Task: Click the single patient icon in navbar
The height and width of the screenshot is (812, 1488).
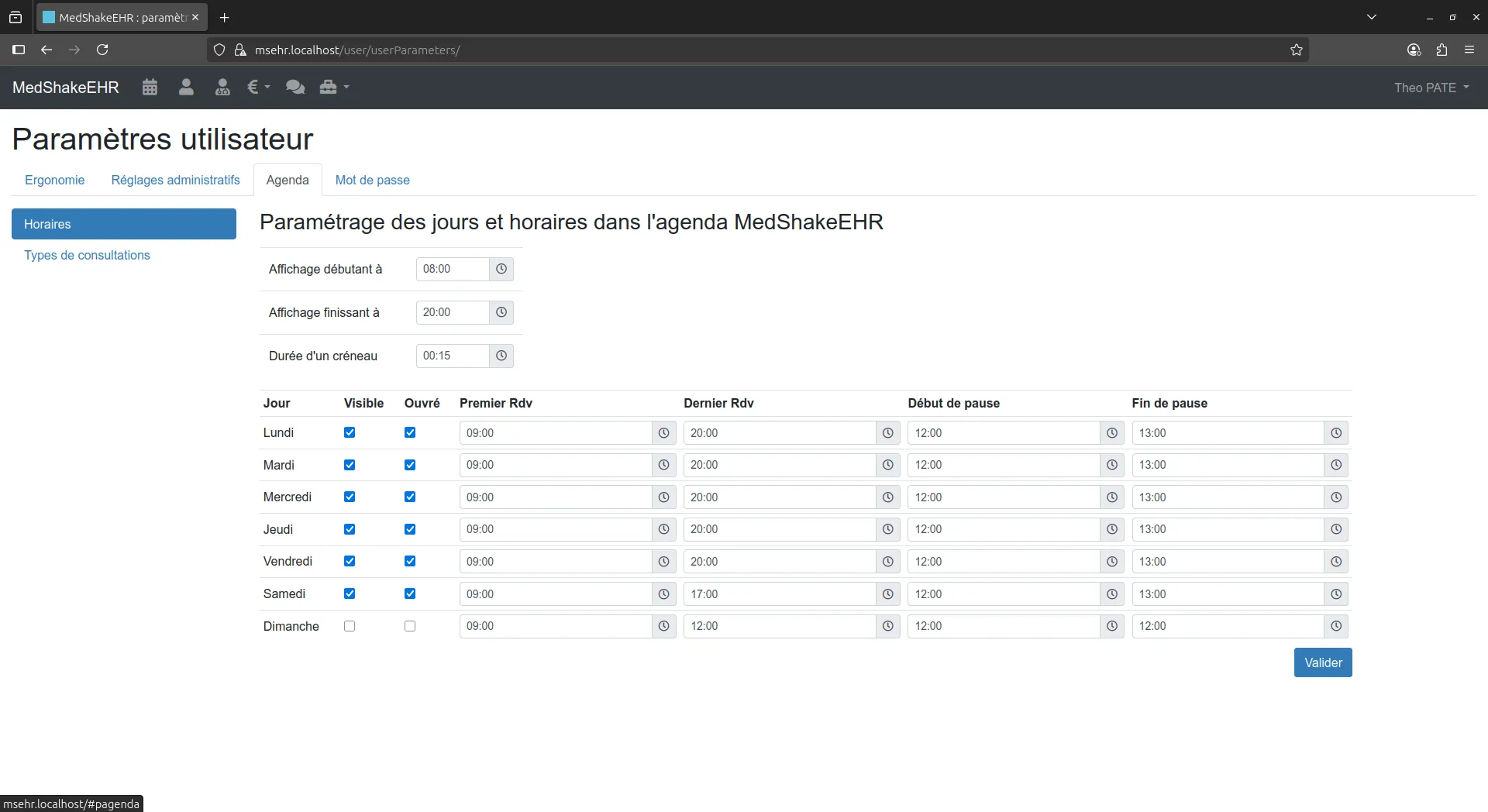Action: coord(186,88)
